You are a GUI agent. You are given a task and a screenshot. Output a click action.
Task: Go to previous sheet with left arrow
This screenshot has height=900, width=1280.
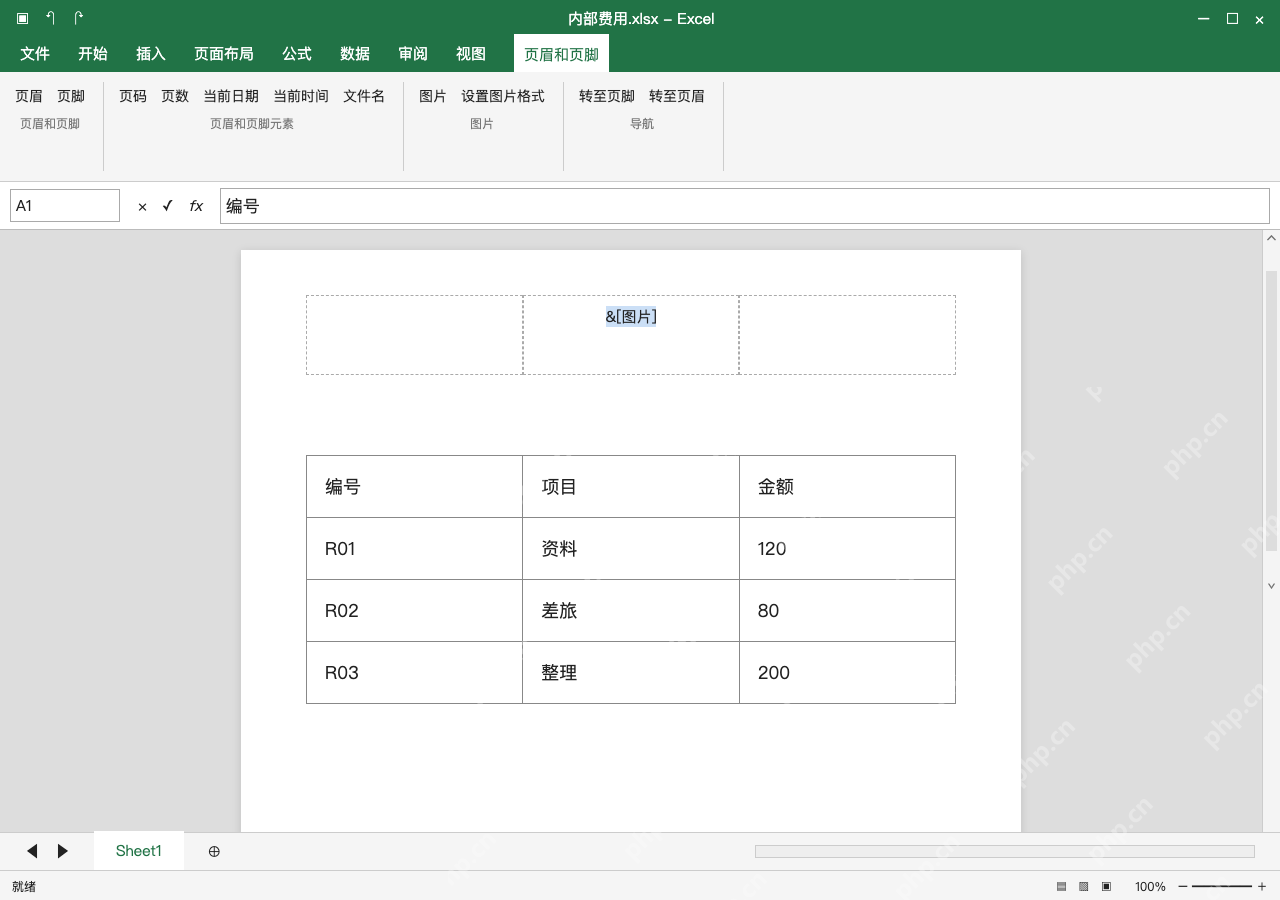32,851
